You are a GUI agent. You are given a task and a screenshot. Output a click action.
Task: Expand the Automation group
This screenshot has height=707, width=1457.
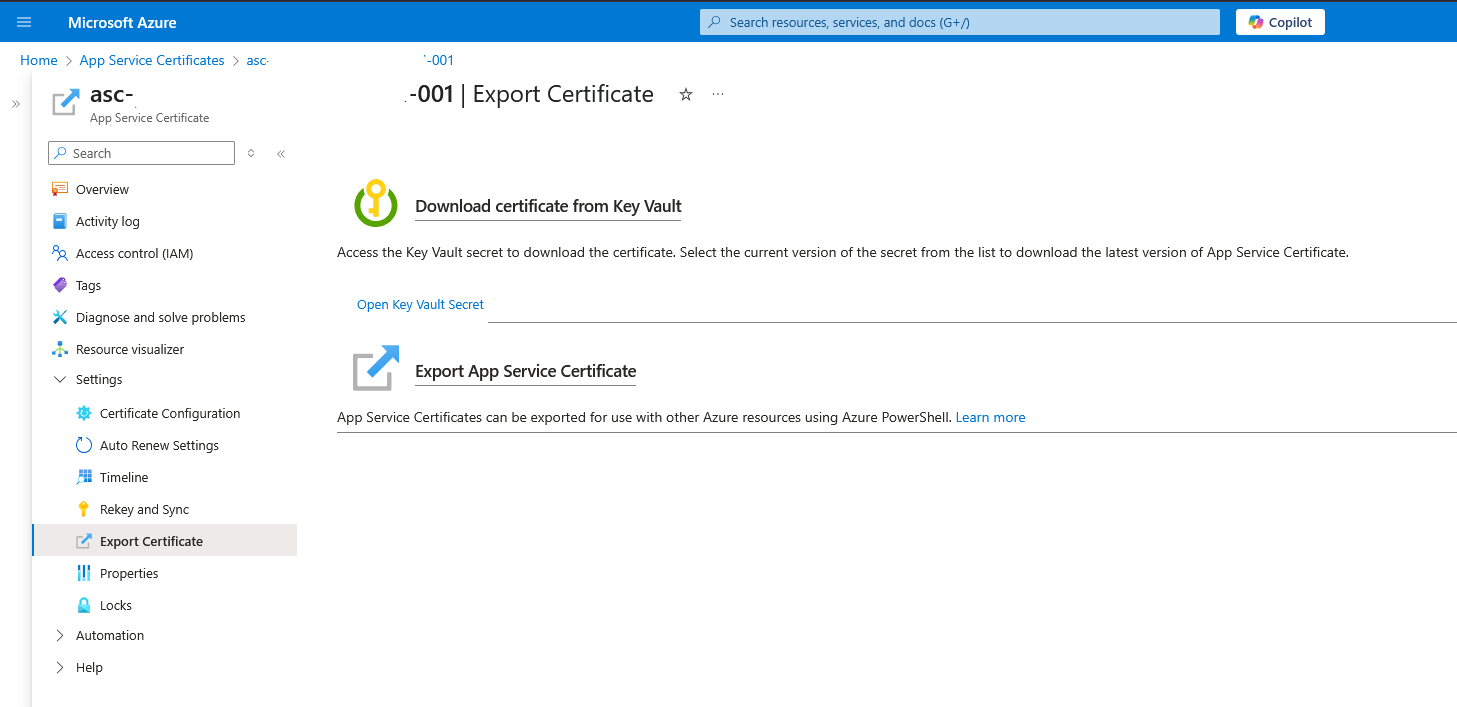coord(60,636)
